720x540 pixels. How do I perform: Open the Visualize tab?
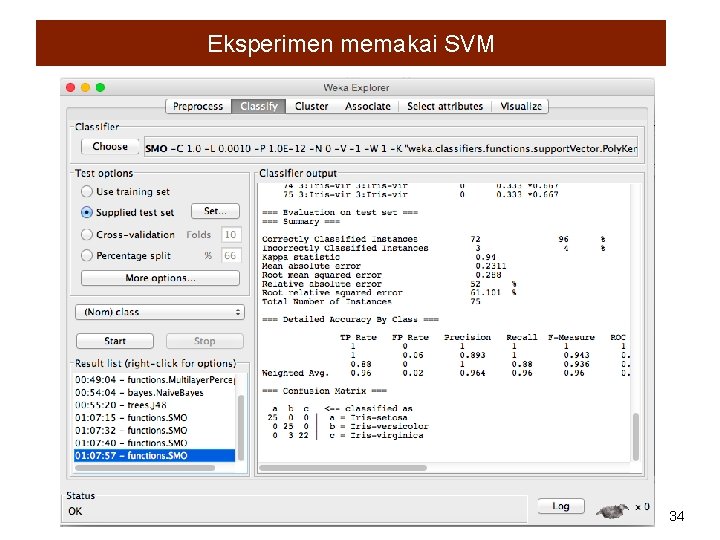521,107
